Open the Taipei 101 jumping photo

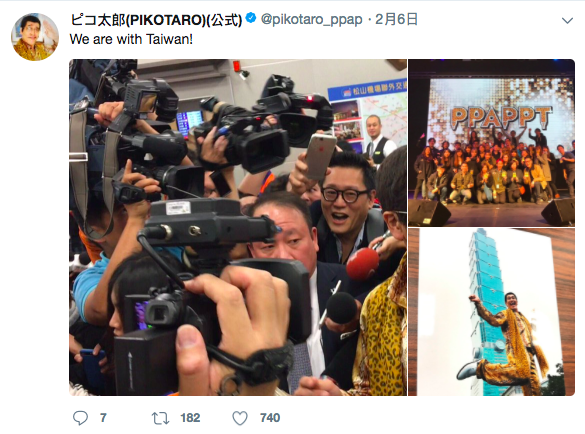491,312
